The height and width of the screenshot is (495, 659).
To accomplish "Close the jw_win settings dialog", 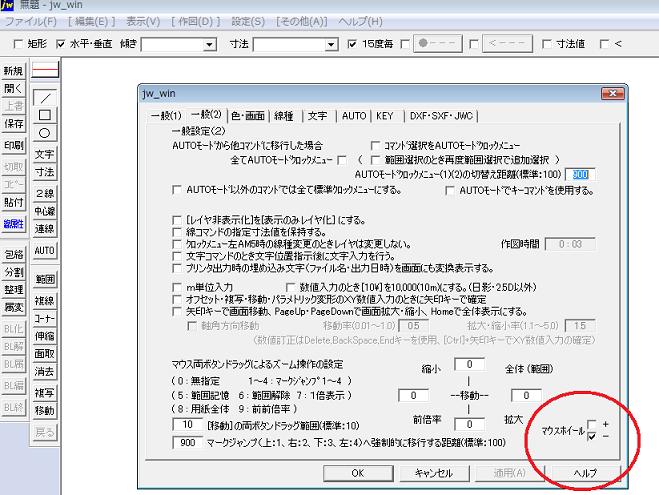I will pos(613,93).
